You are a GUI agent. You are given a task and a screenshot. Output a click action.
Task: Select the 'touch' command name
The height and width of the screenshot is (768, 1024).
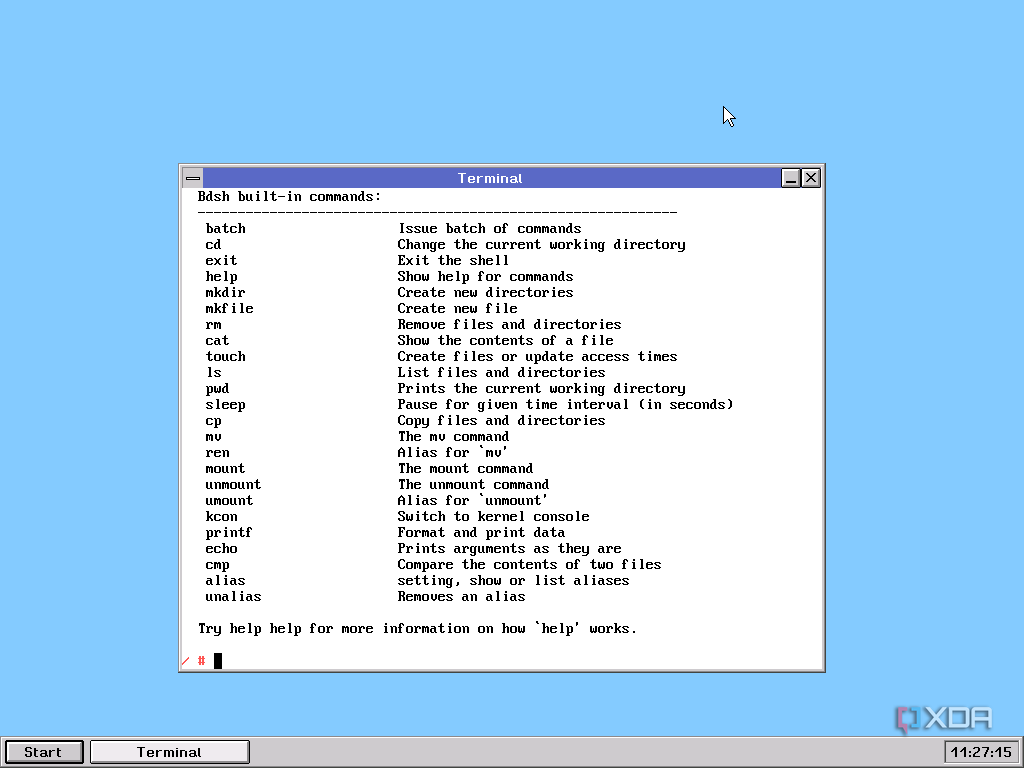coord(225,357)
